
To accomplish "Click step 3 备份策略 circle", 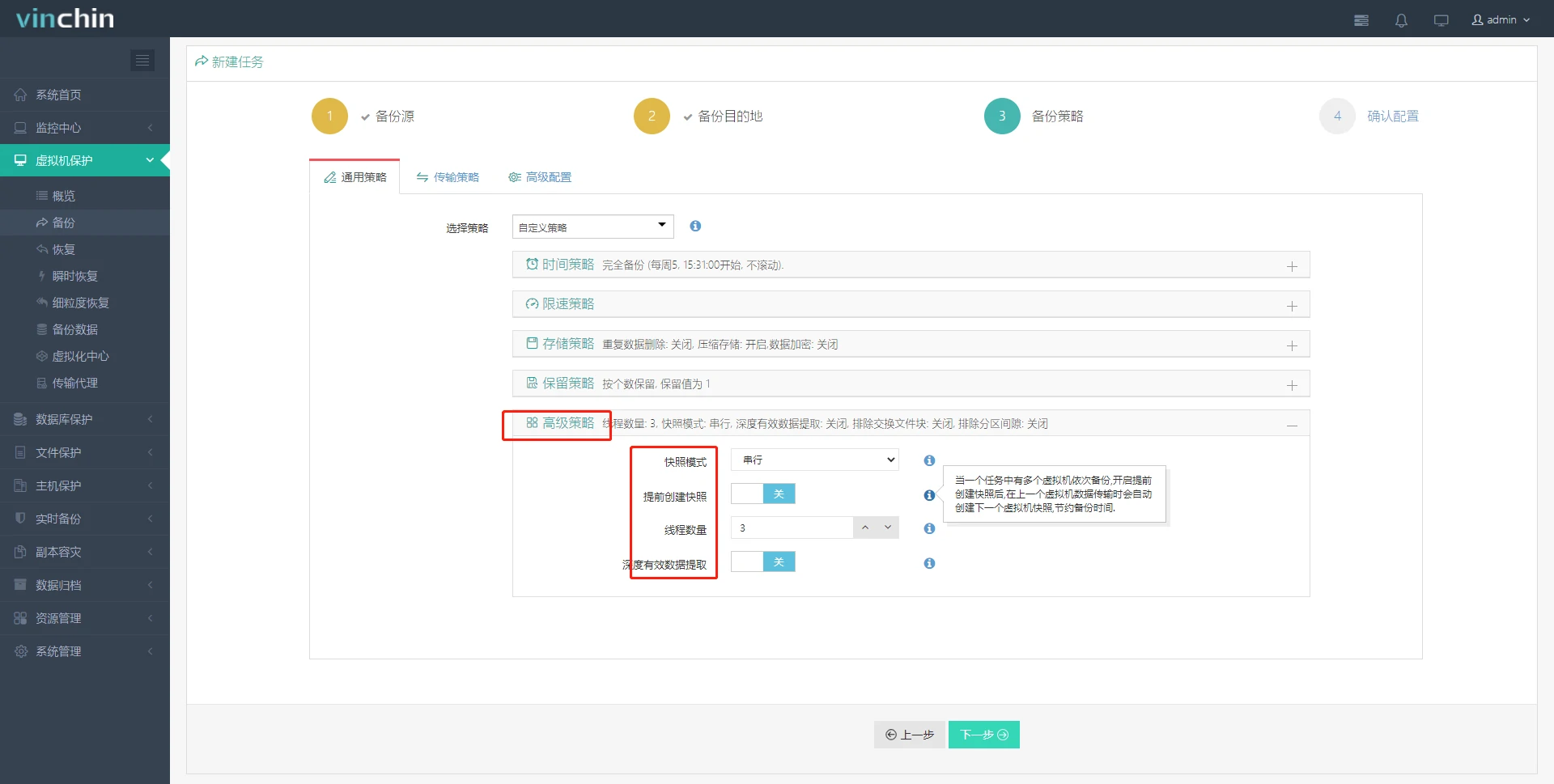I will [1002, 116].
